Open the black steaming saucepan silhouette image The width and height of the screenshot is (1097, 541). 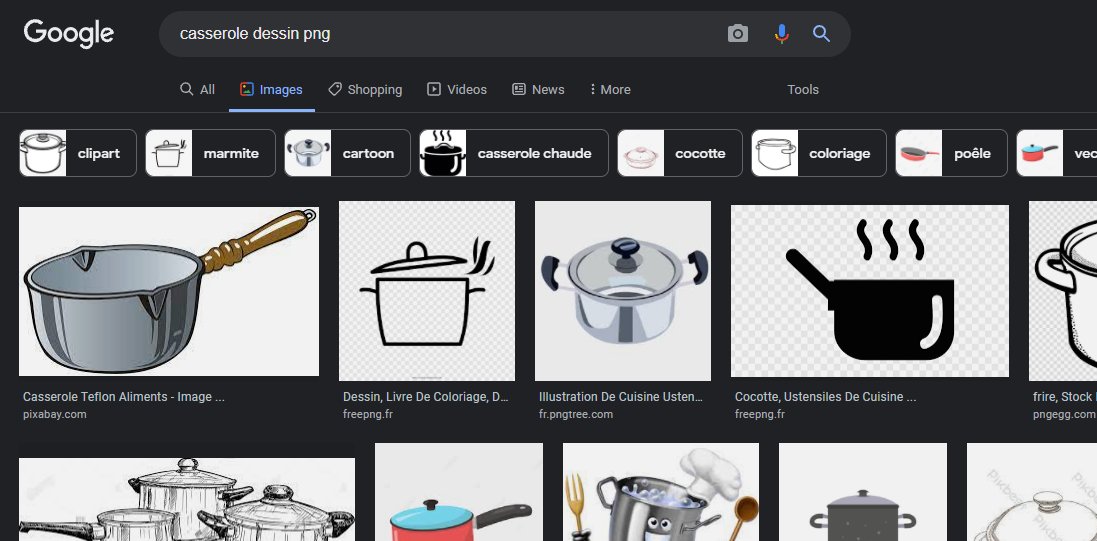tap(870, 291)
